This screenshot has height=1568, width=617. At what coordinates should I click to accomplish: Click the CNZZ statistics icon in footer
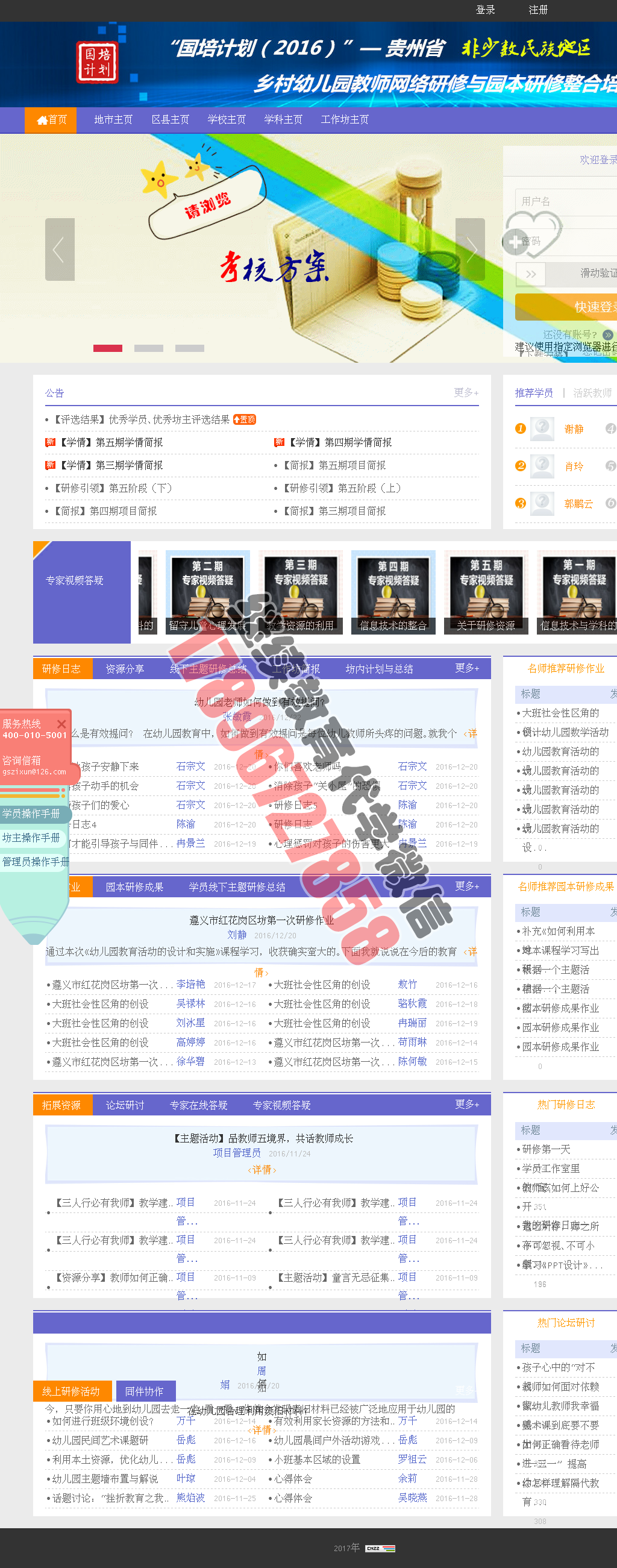(x=380, y=1548)
